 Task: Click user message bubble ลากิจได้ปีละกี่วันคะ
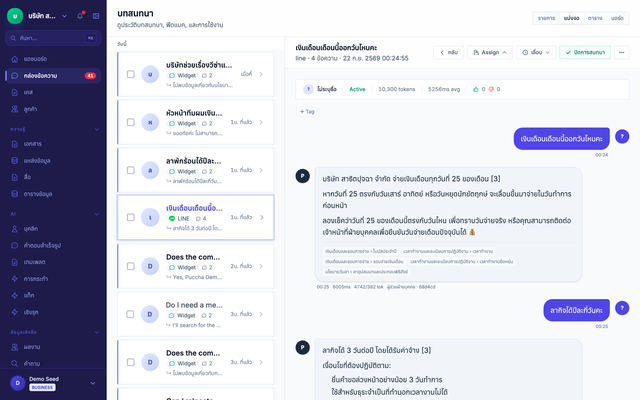pyautogui.click(x=576, y=310)
